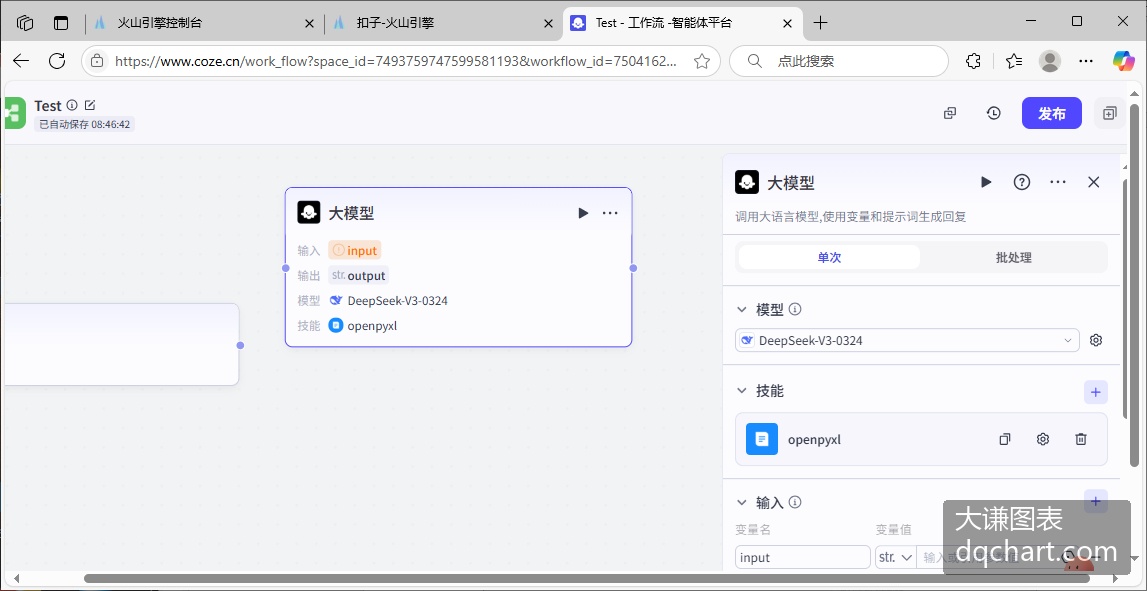Select the 单次 mode
The height and width of the screenshot is (591, 1147).
[829, 257]
